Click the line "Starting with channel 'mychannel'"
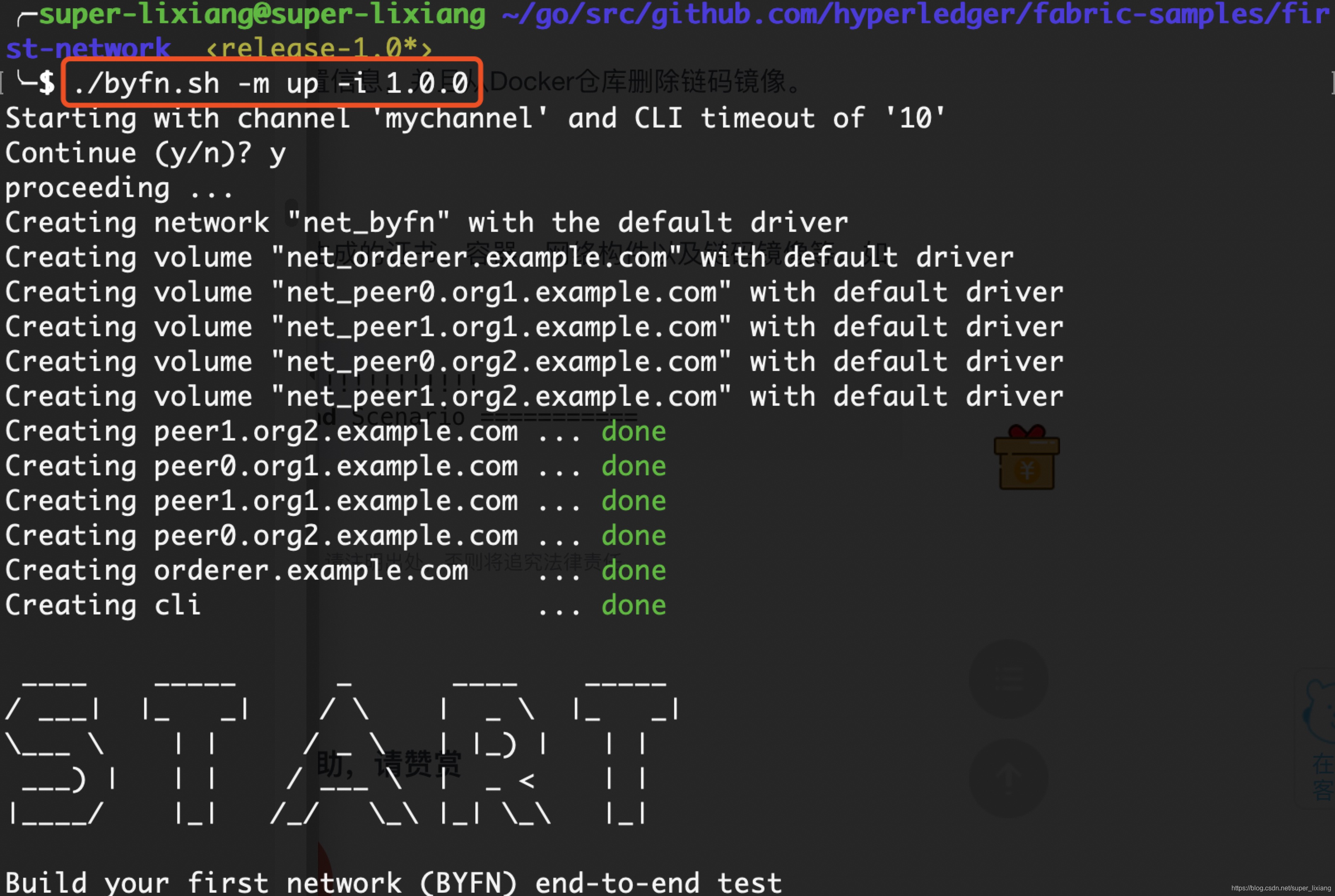 pos(475,118)
